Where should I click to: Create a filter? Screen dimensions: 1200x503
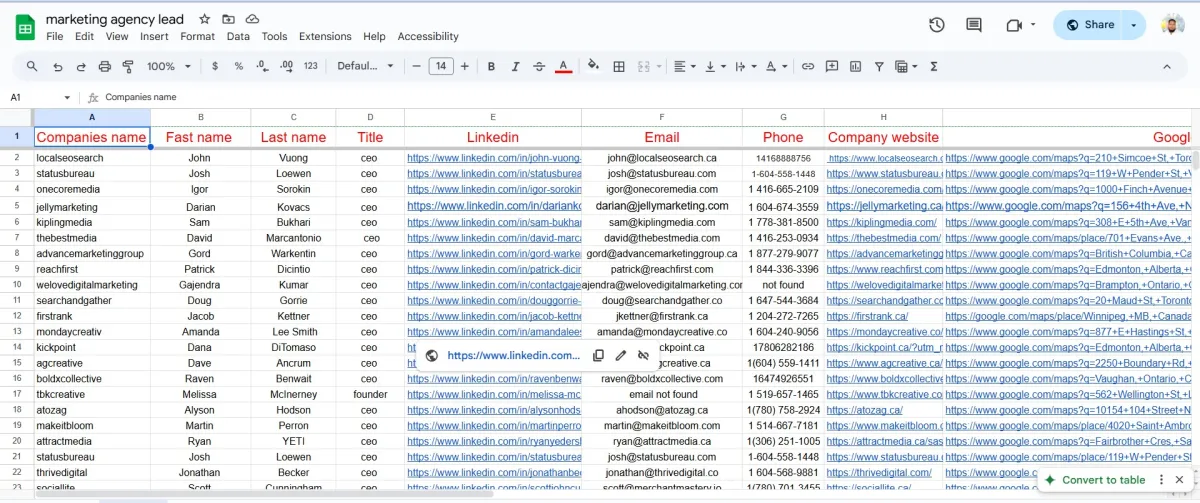coord(880,66)
